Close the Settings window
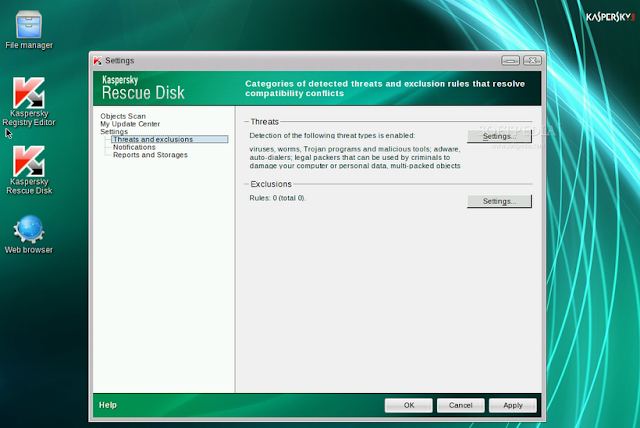This screenshot has height=428, width=640. pyautogui.click(x=532, y=60)
